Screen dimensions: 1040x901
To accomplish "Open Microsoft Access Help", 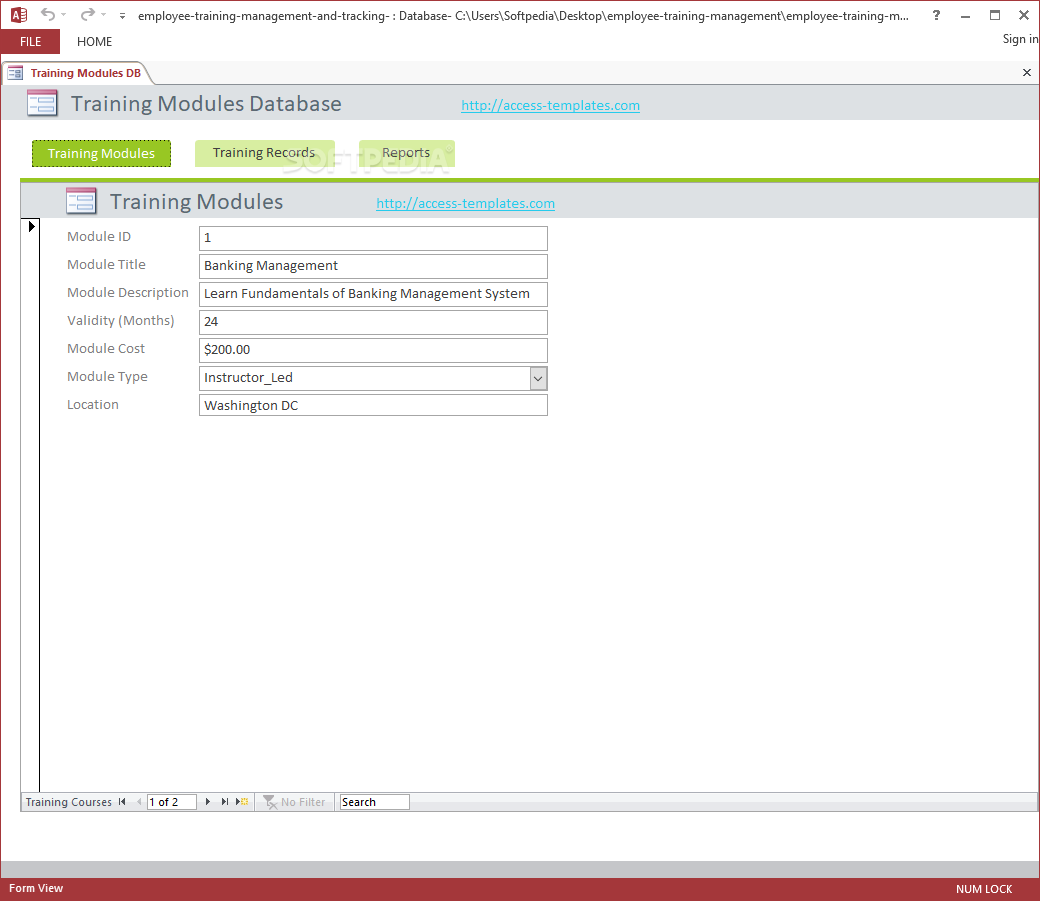I will pyautogui.click(x=936, y=15).
